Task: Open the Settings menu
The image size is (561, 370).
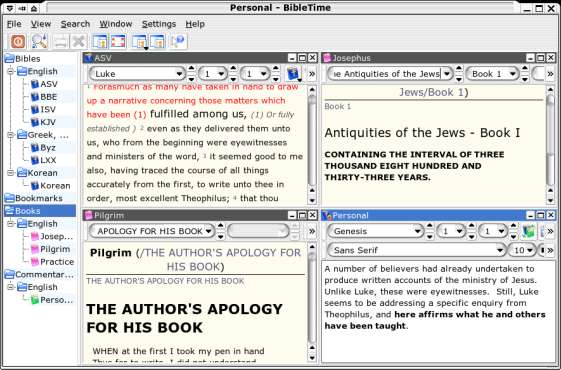Action: 159,24
